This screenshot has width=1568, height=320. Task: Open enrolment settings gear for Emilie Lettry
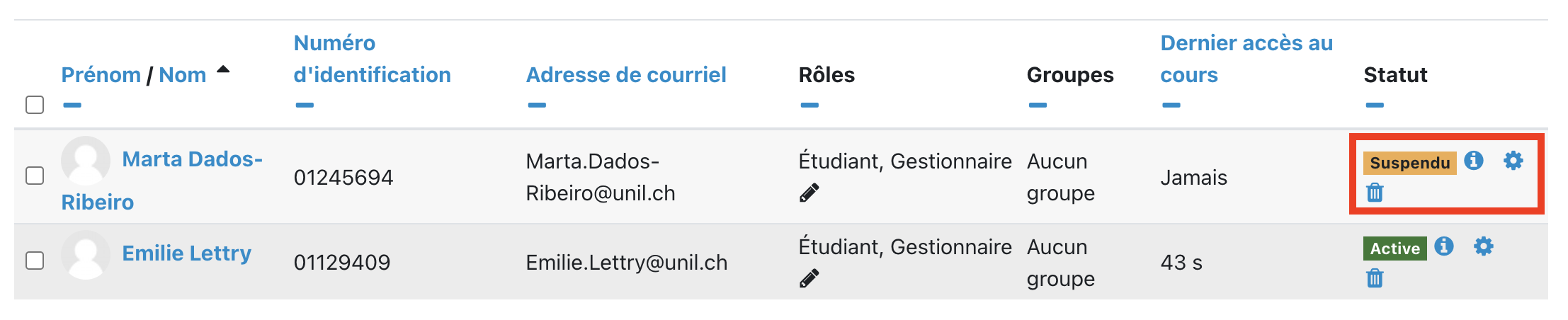(x=1483, y=246)
